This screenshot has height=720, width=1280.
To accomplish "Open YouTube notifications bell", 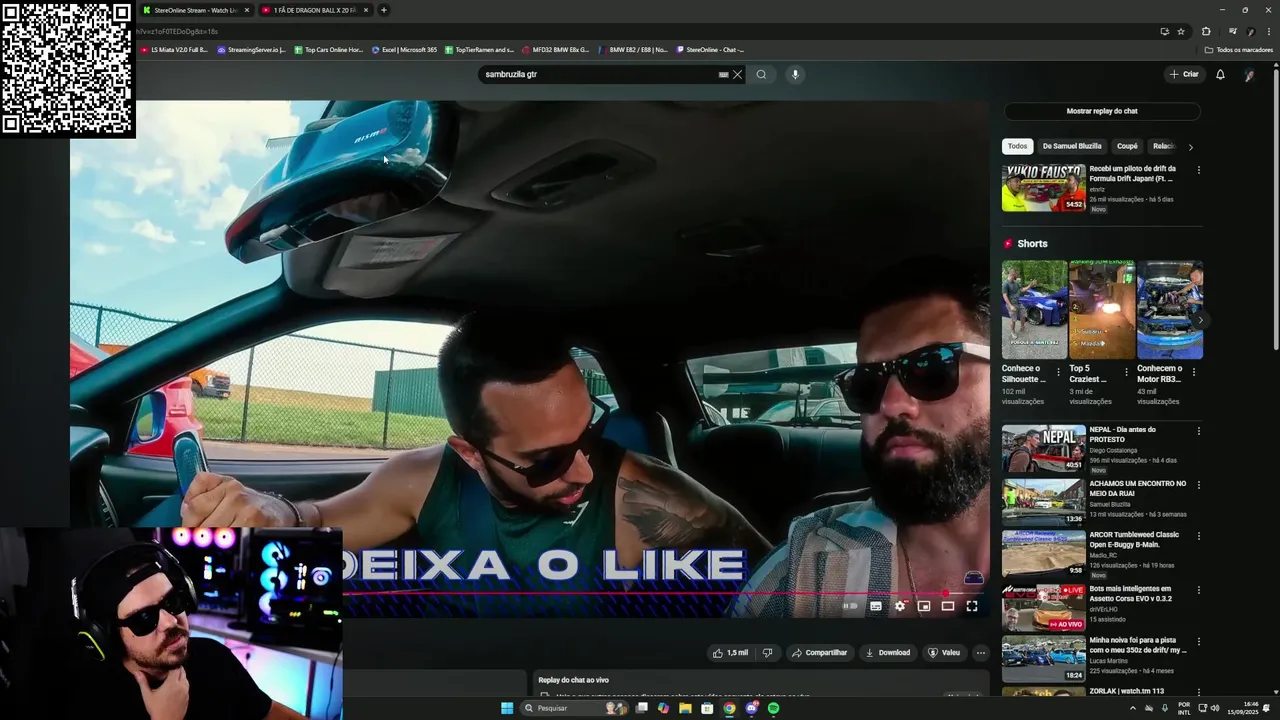I will (1220, 74).
